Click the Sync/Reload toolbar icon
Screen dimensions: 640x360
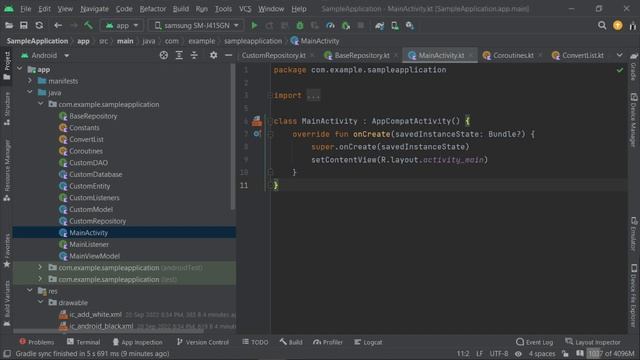coord(39,25)
